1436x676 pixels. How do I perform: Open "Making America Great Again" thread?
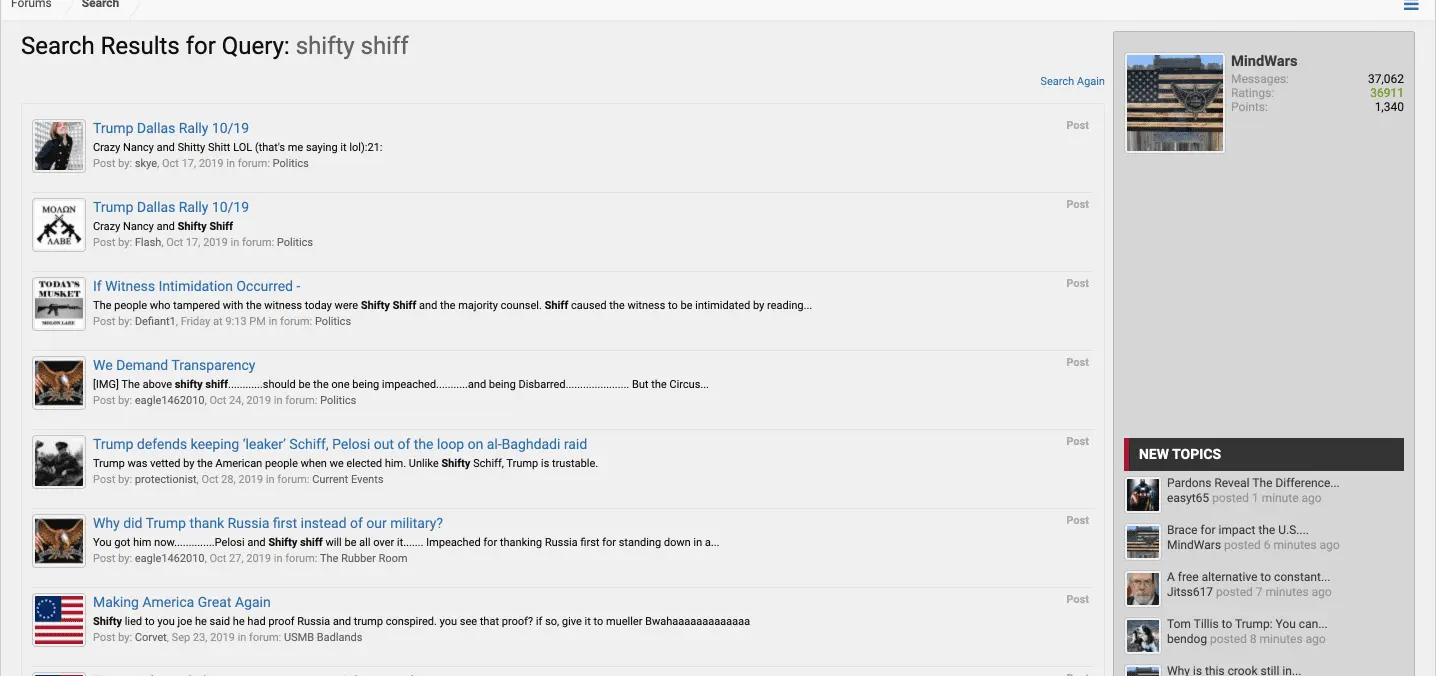182,602
